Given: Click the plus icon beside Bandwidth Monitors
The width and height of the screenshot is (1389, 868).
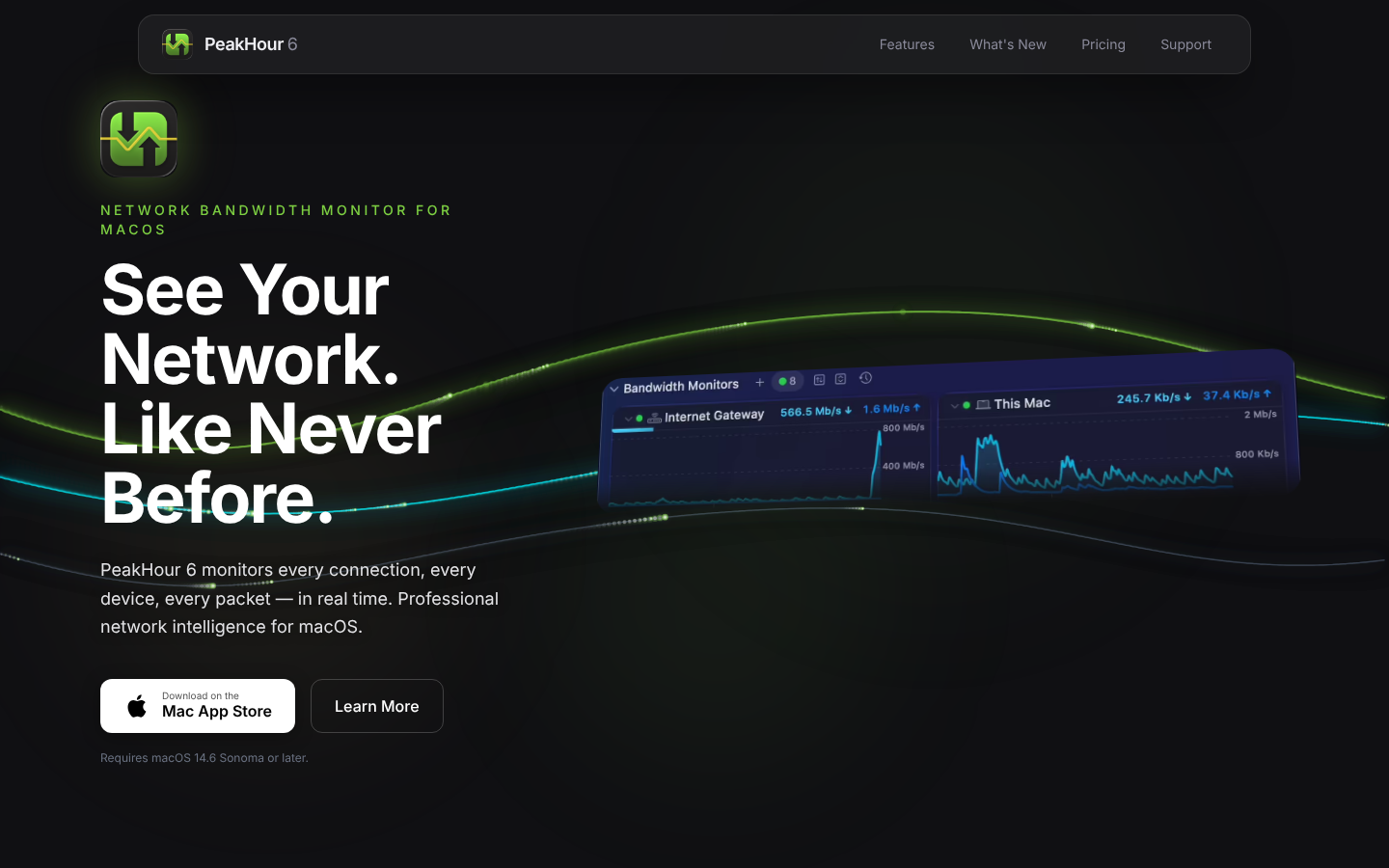Looking at the screenshot, I should (x=760, y=382).
